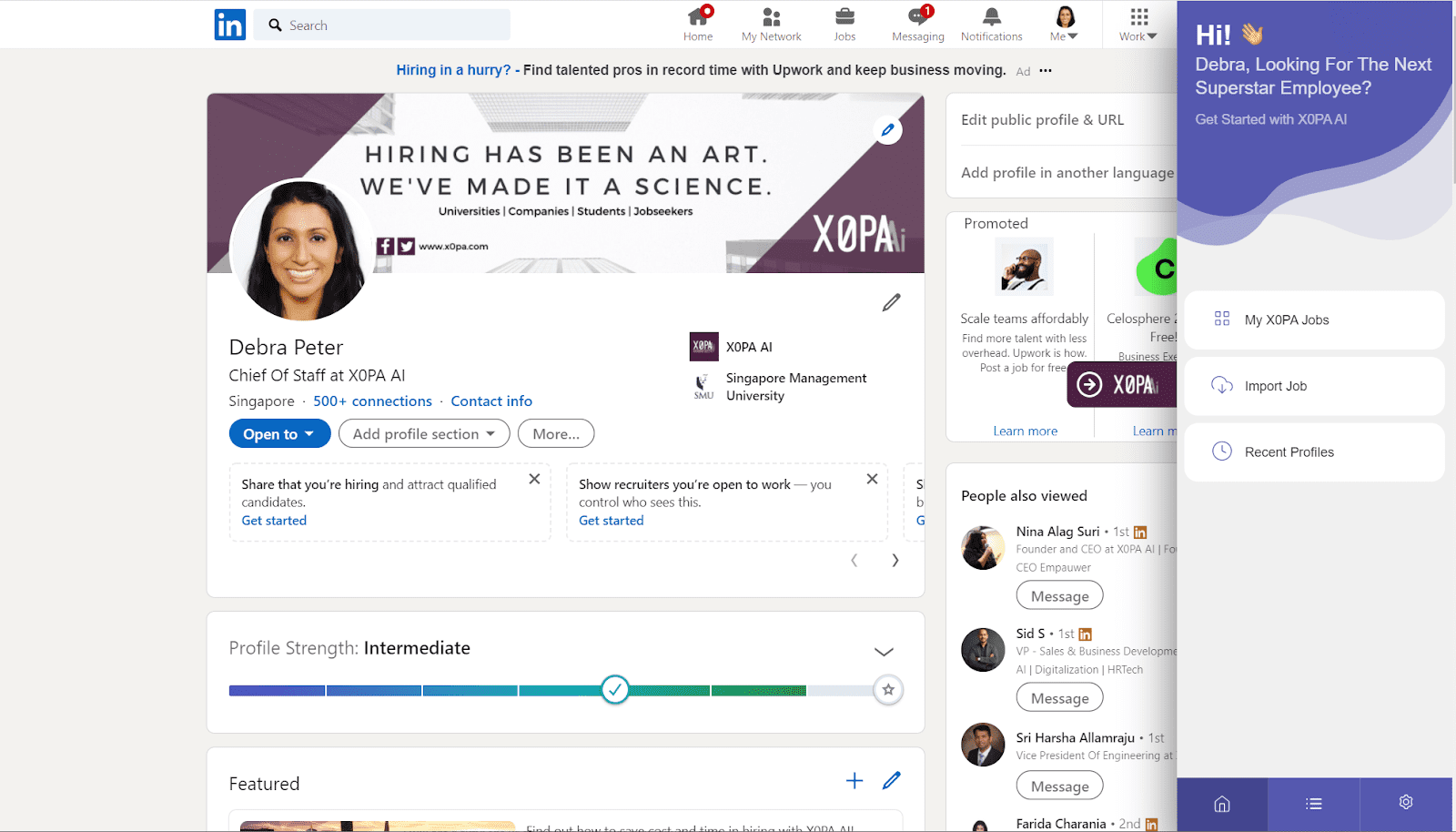Edit the profile intro pencil icon
The image size is (1456, 832).
coord(891,302)
